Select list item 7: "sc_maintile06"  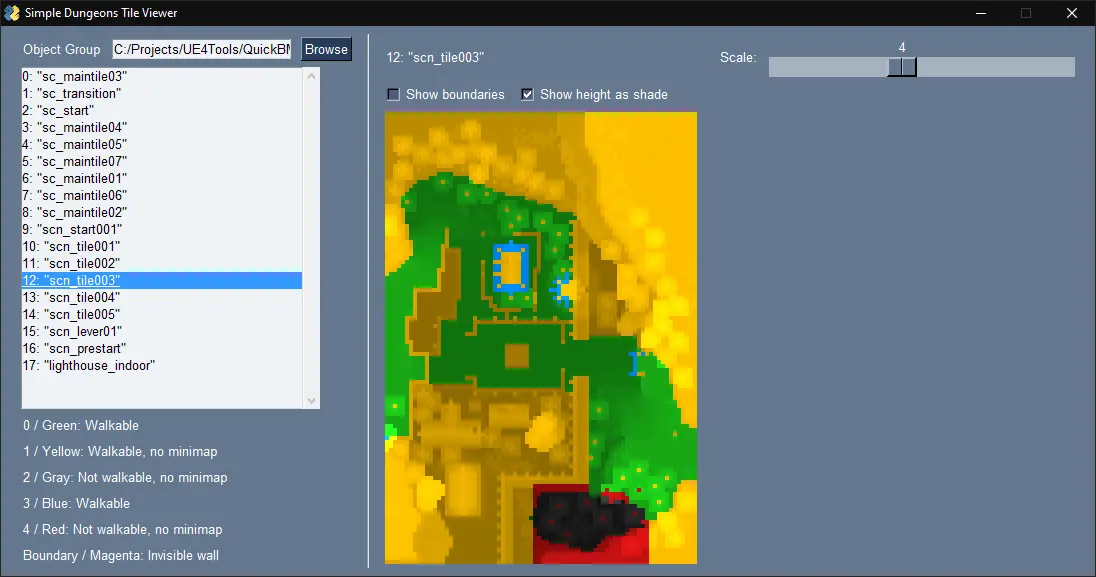(162, 195)
